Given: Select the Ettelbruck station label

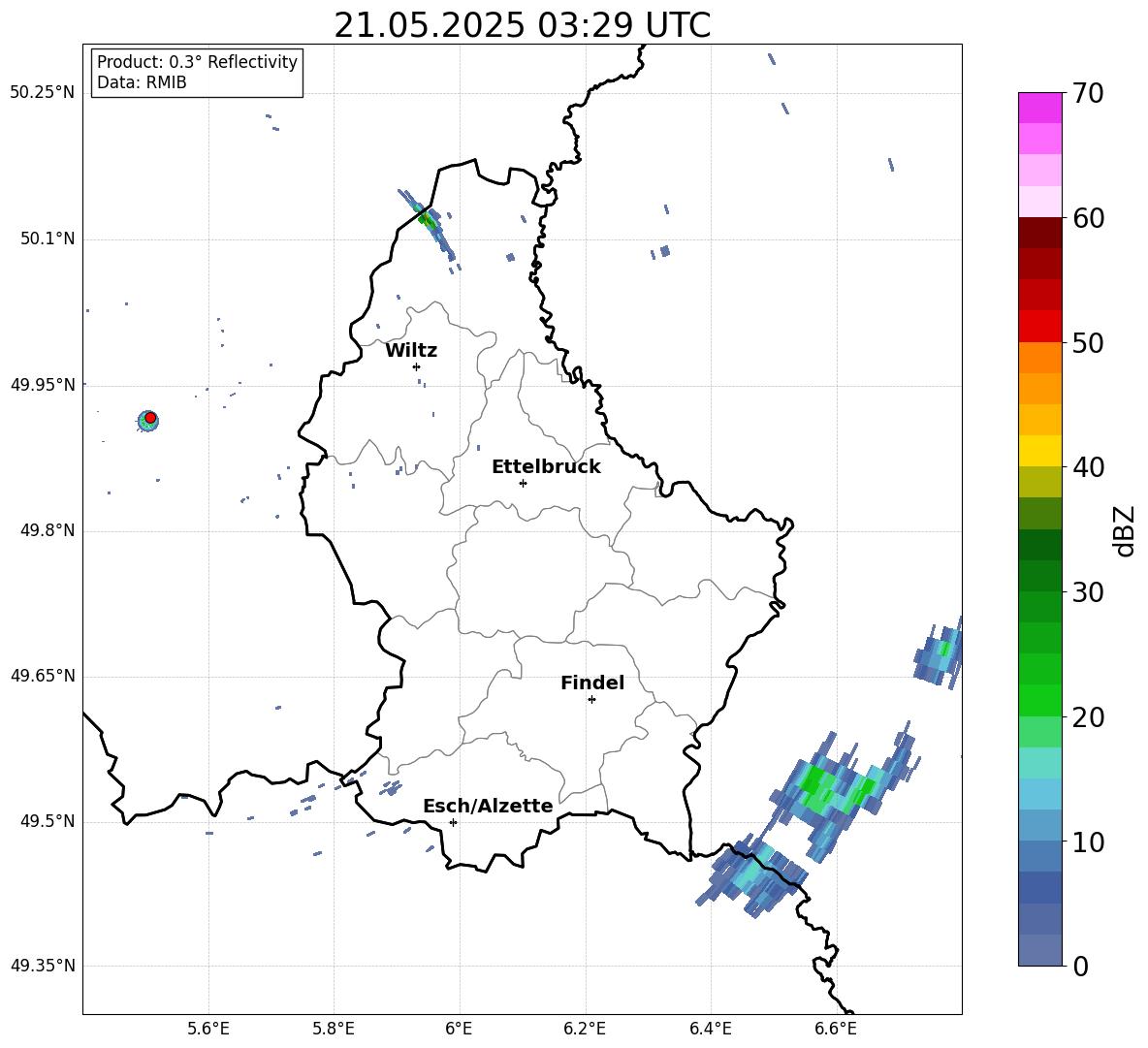Looking at the screenshot, I should pyautogui.click(x=546, y=467).
